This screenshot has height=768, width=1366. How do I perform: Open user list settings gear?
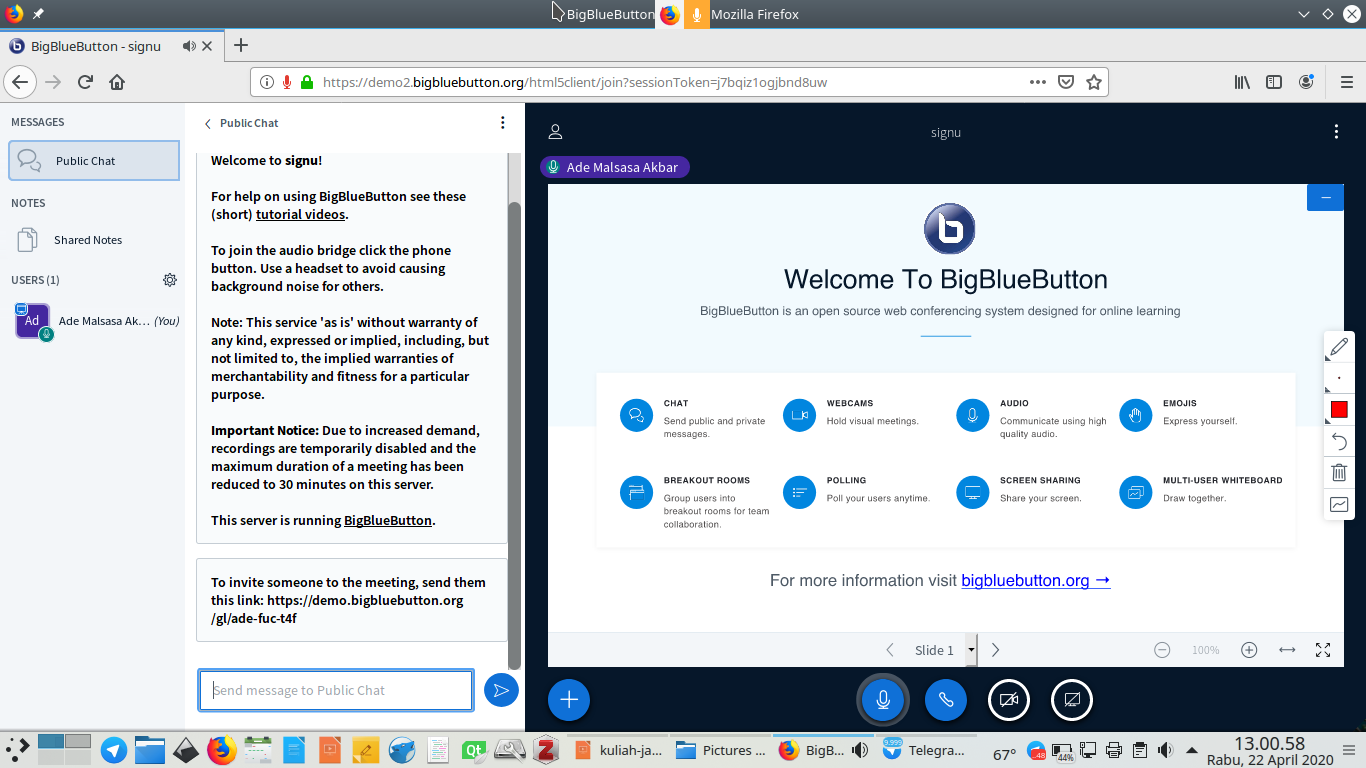pyautogui.click(x=170, y=280)
